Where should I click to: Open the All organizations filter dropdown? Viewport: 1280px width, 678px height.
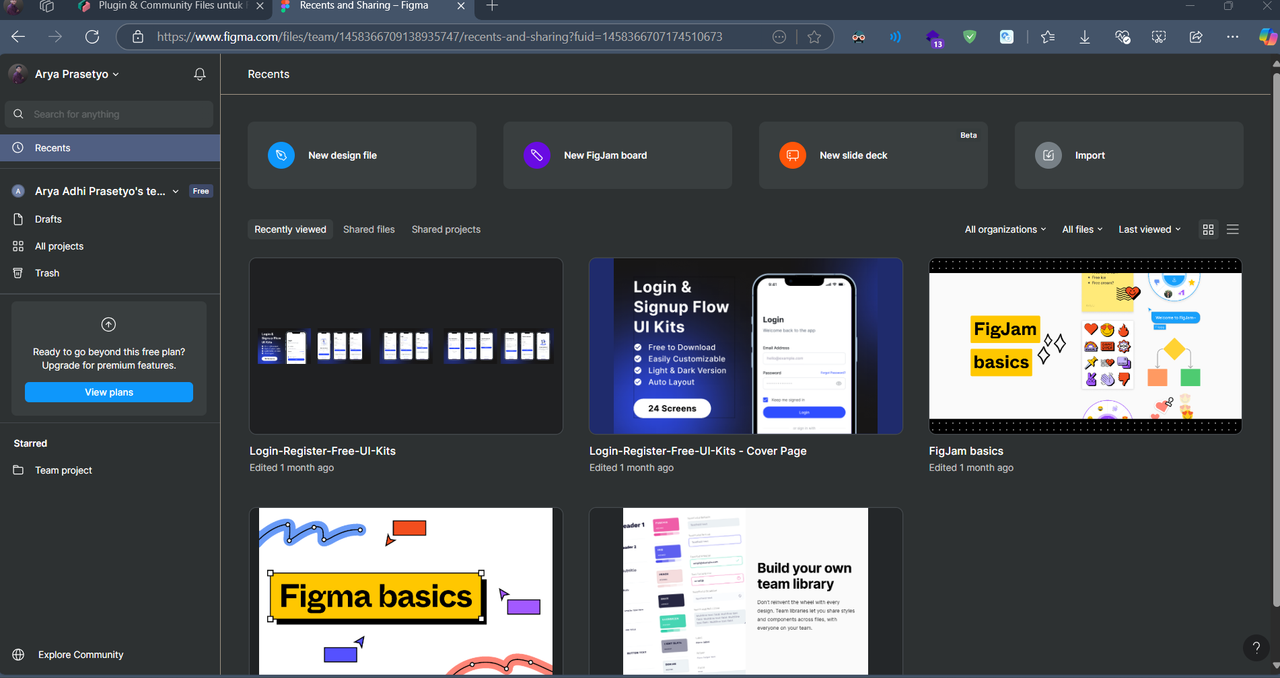tap(1005, 229)
